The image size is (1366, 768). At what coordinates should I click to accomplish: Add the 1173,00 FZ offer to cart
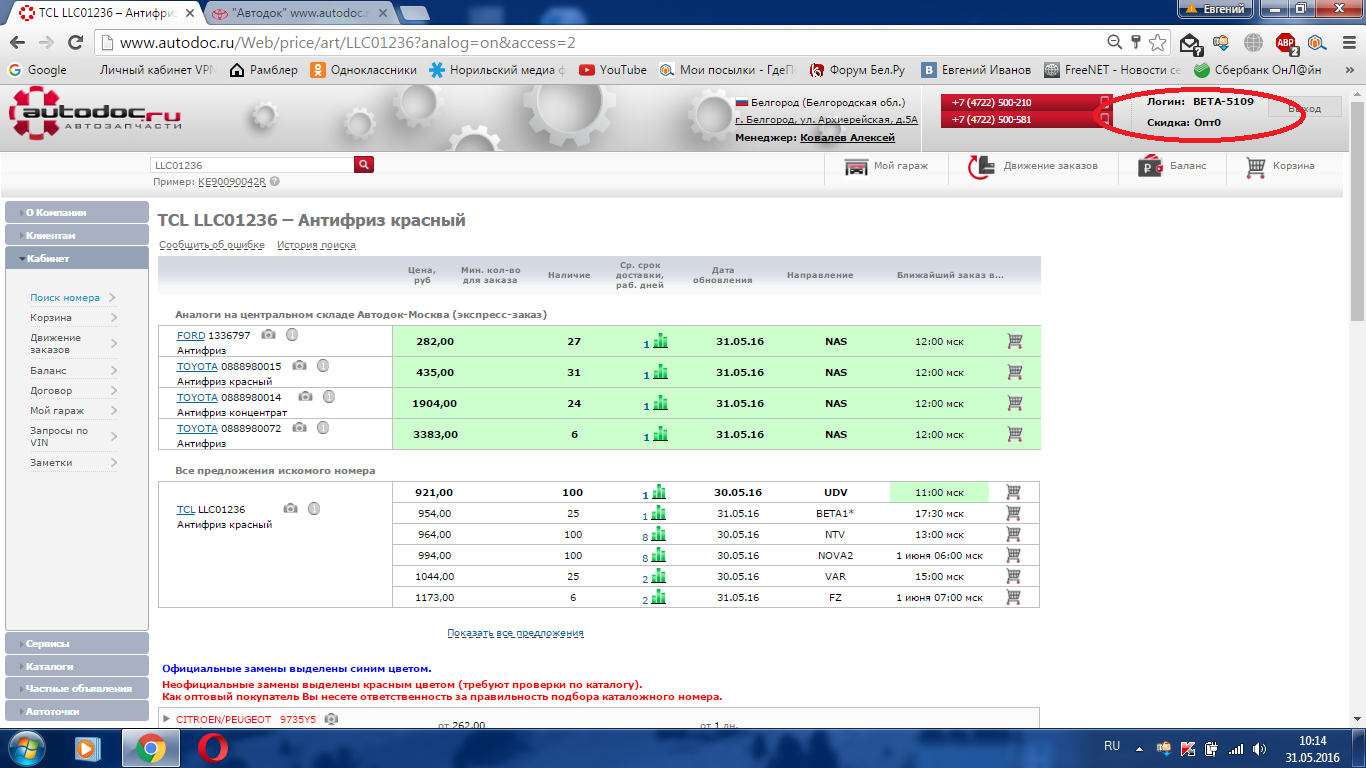[x=1013, y=597]
